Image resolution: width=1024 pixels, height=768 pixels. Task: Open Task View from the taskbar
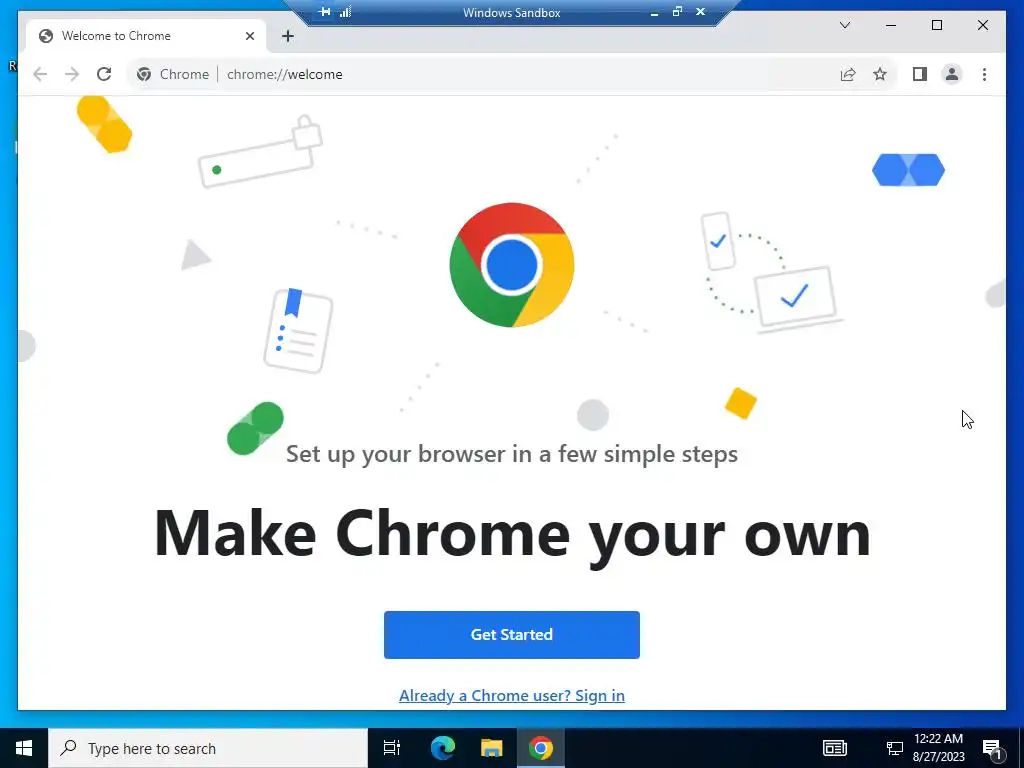pyautogui.click(x=392, y=748)
